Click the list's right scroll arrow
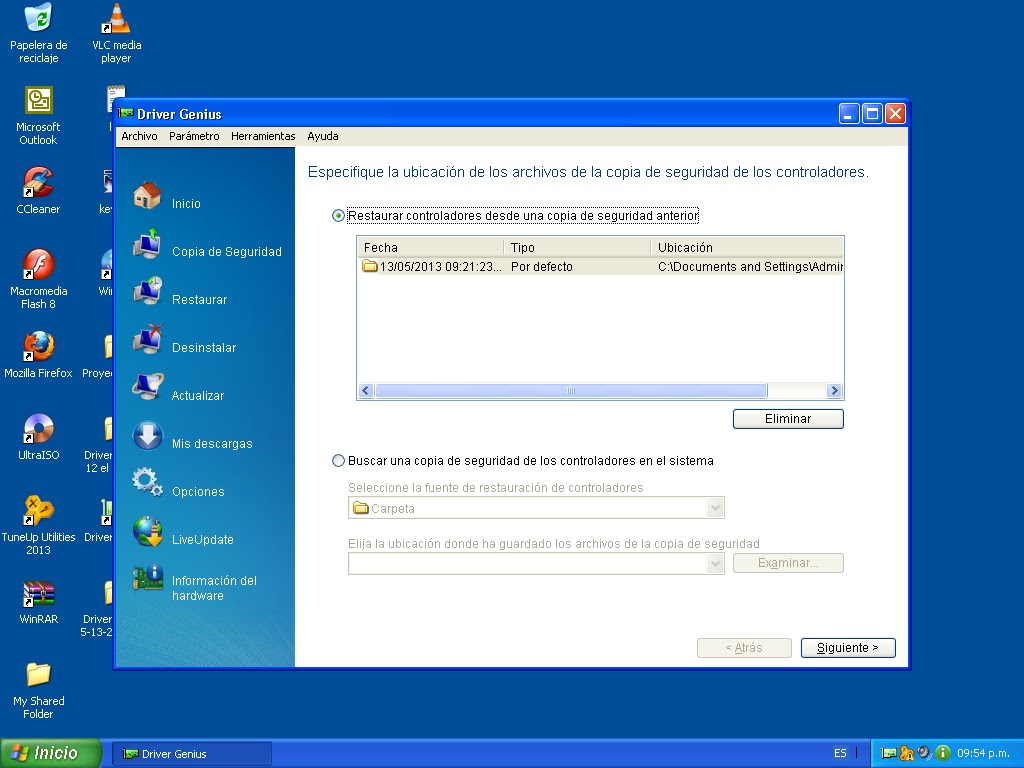 point(834,391)
